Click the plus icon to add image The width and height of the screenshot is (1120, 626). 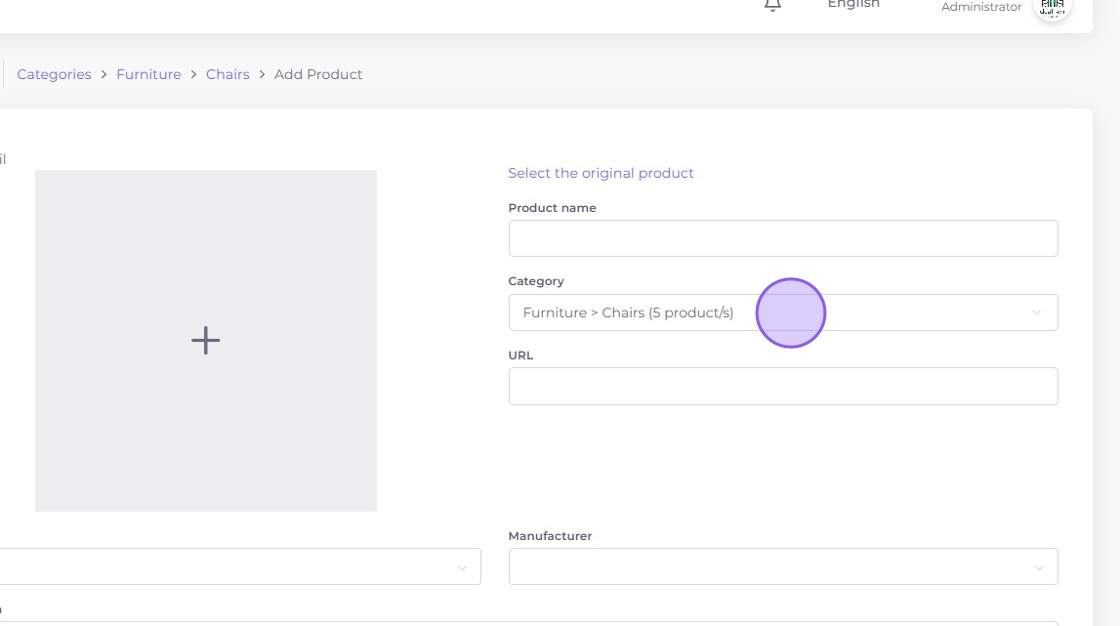tap(205, 341)
